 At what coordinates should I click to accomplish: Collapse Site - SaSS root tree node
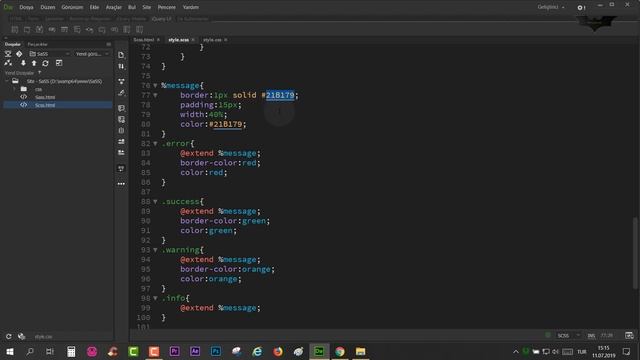[7, 81]
